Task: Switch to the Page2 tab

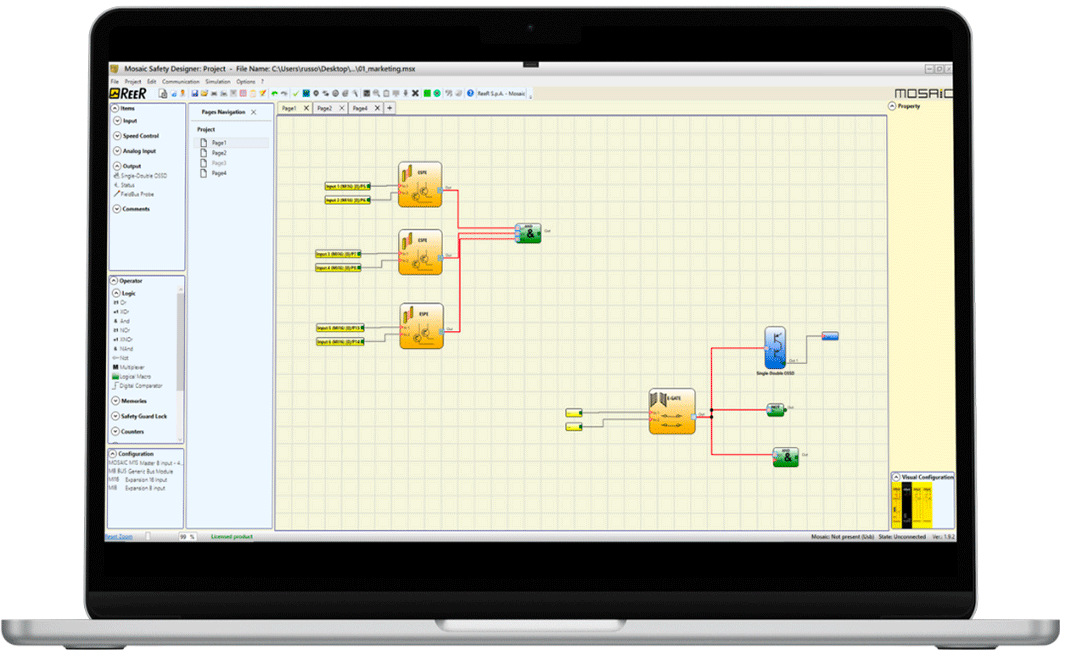Action: tap(325, 107)
